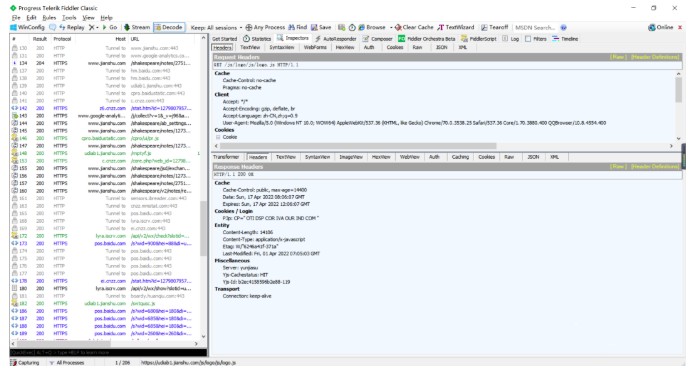Click Header Definitions link in Request Headers

click(655, 57)
